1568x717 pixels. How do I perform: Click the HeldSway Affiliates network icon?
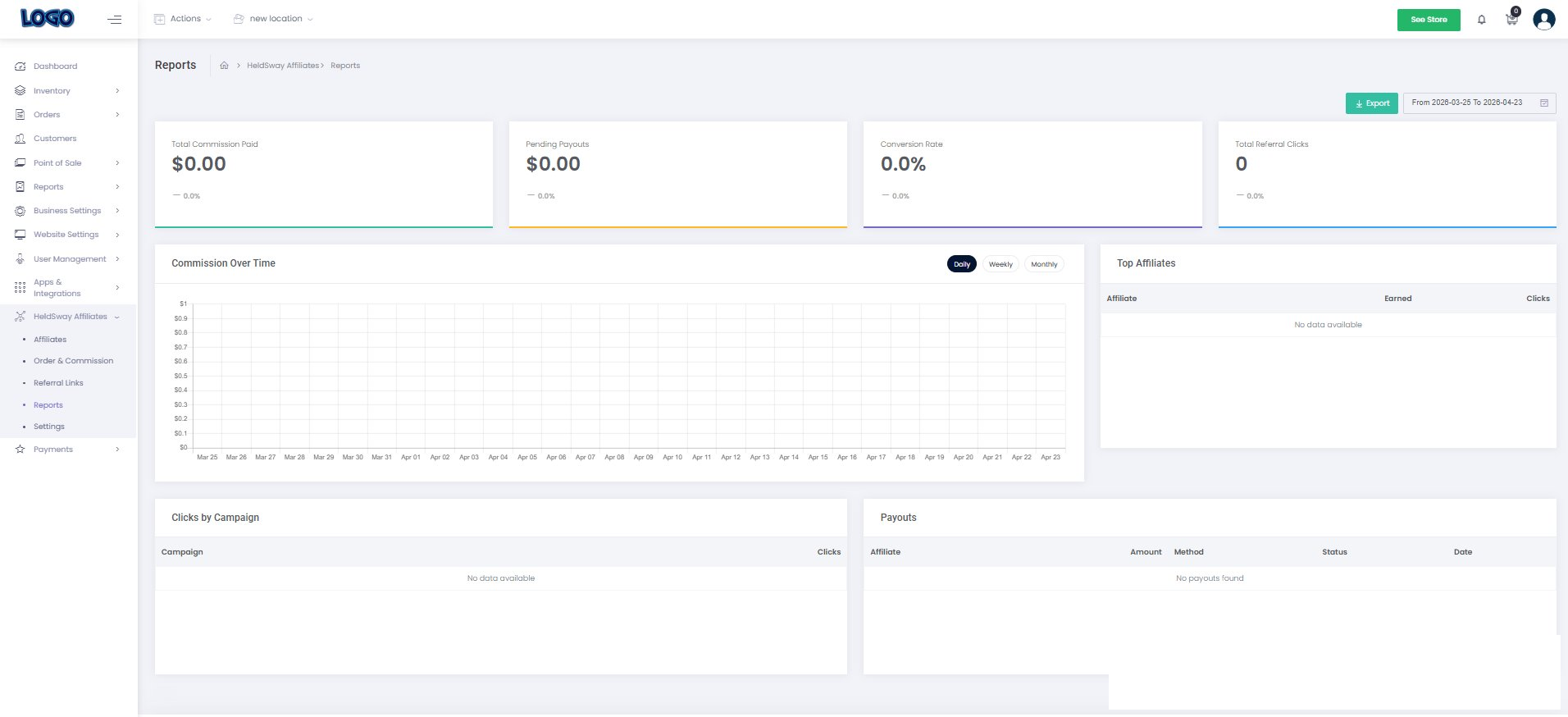click(20, 317)
